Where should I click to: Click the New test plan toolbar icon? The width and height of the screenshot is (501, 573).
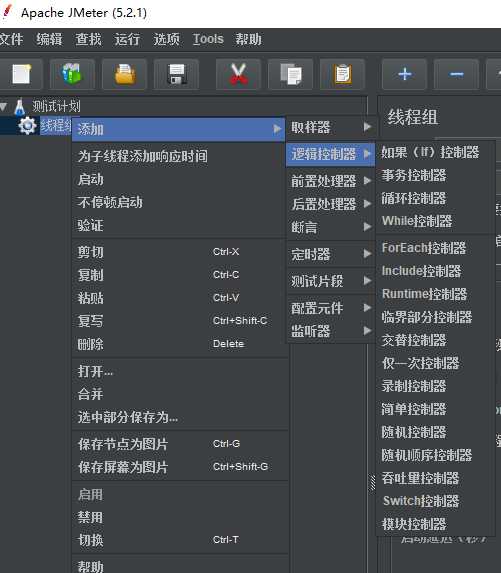pyautogui.click(x=21, y=74)
